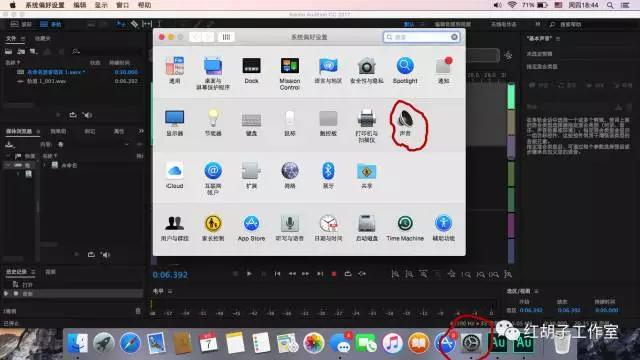Screen dimensions: 640x360
Task: Open Startup Disk preferences
Action: pyautogui.click(x=367, y=228)
